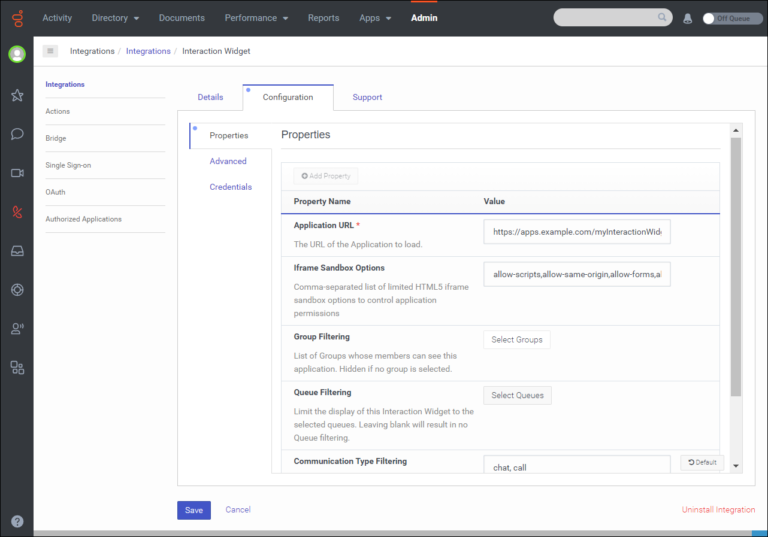Open the user profile avatar

click(17, 54)
